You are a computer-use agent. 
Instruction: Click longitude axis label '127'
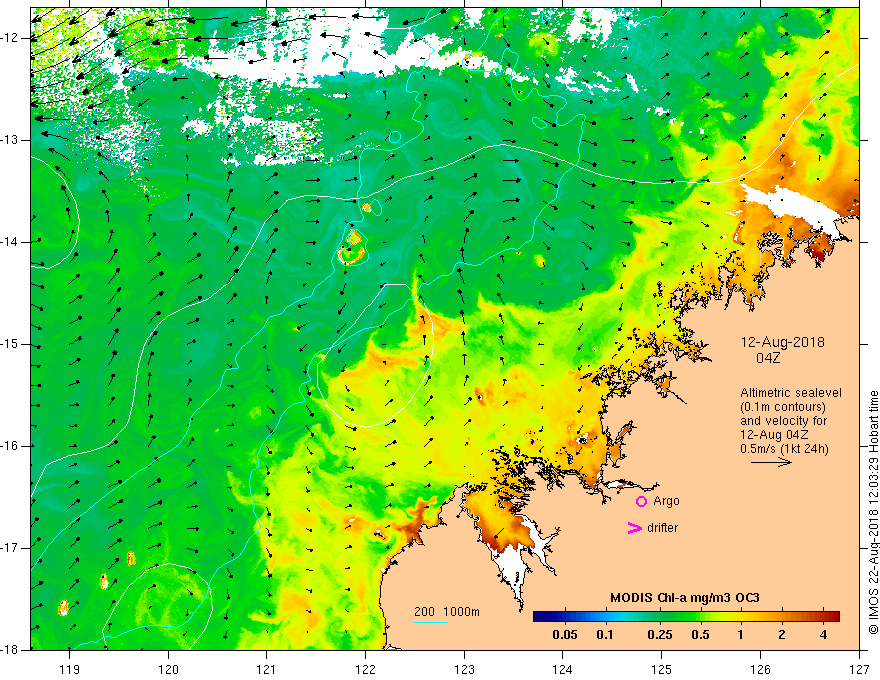[859, 669]
